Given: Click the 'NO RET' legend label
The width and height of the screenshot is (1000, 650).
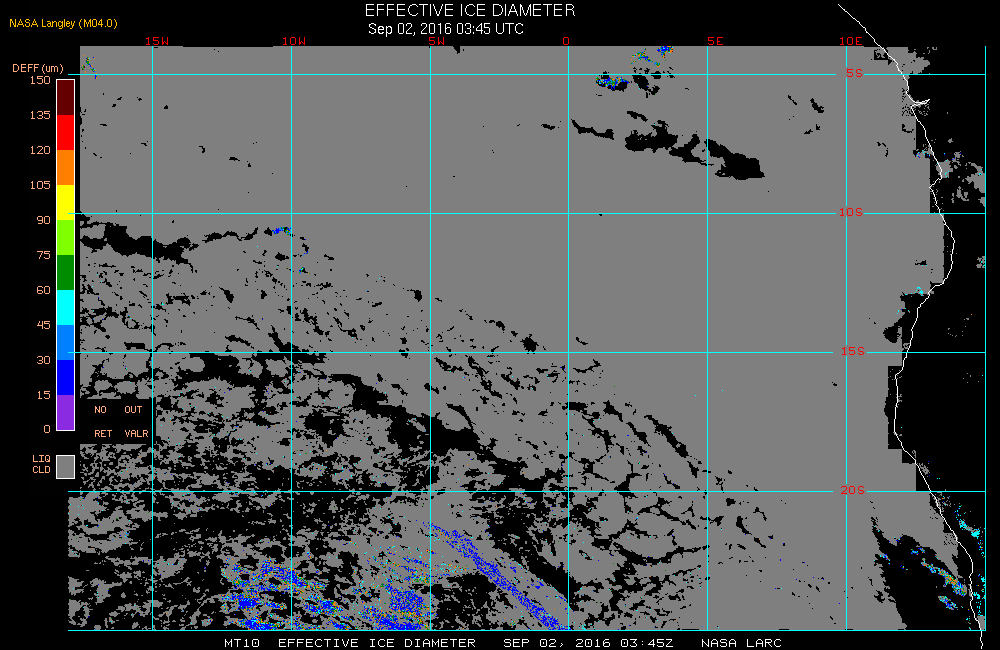Looking at the screenshot, I should tap(103, 422).
